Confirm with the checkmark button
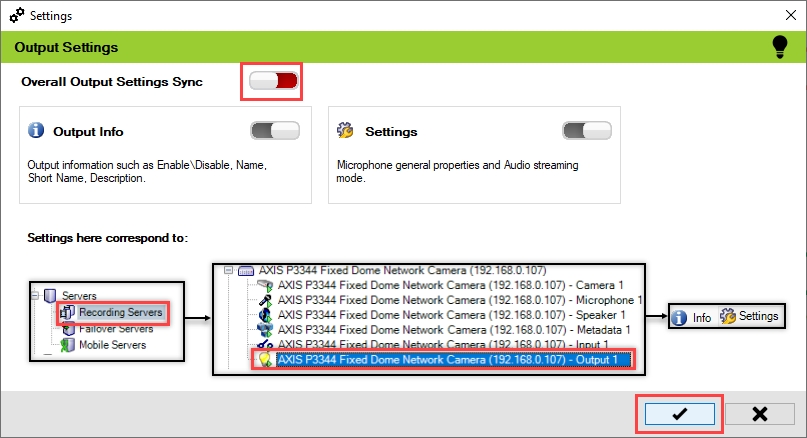Image resolution: width=807 pixels, height=438 pixels. [x=679, y=413]
